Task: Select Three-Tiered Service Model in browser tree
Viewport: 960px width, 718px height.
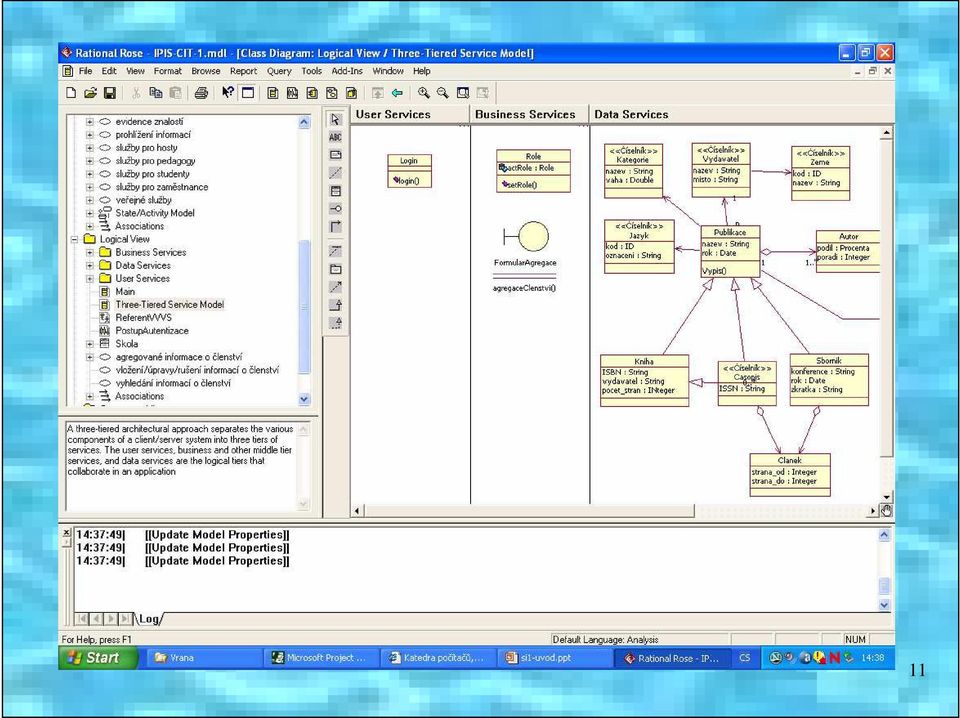Action: click(170, 305)
